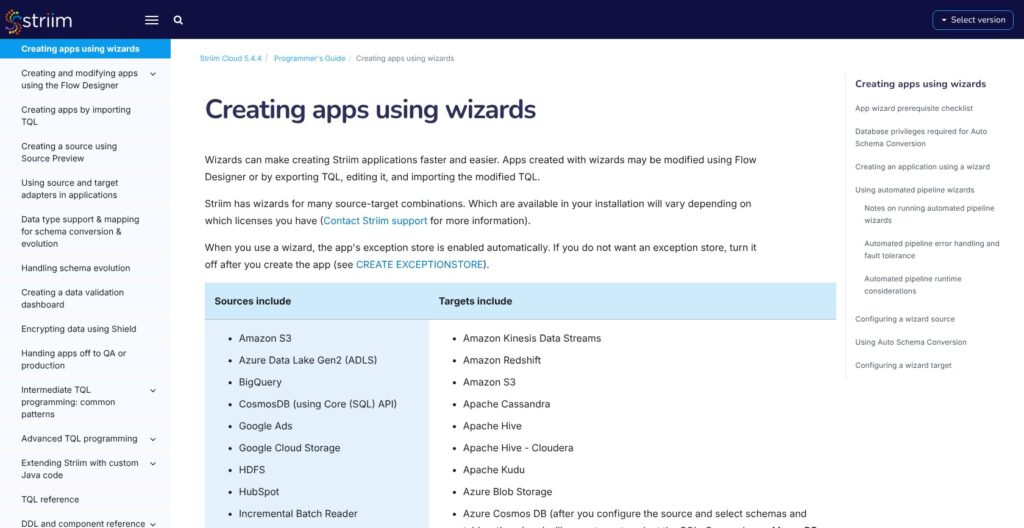Open Creating a source using Source Preview

(69, 152)
